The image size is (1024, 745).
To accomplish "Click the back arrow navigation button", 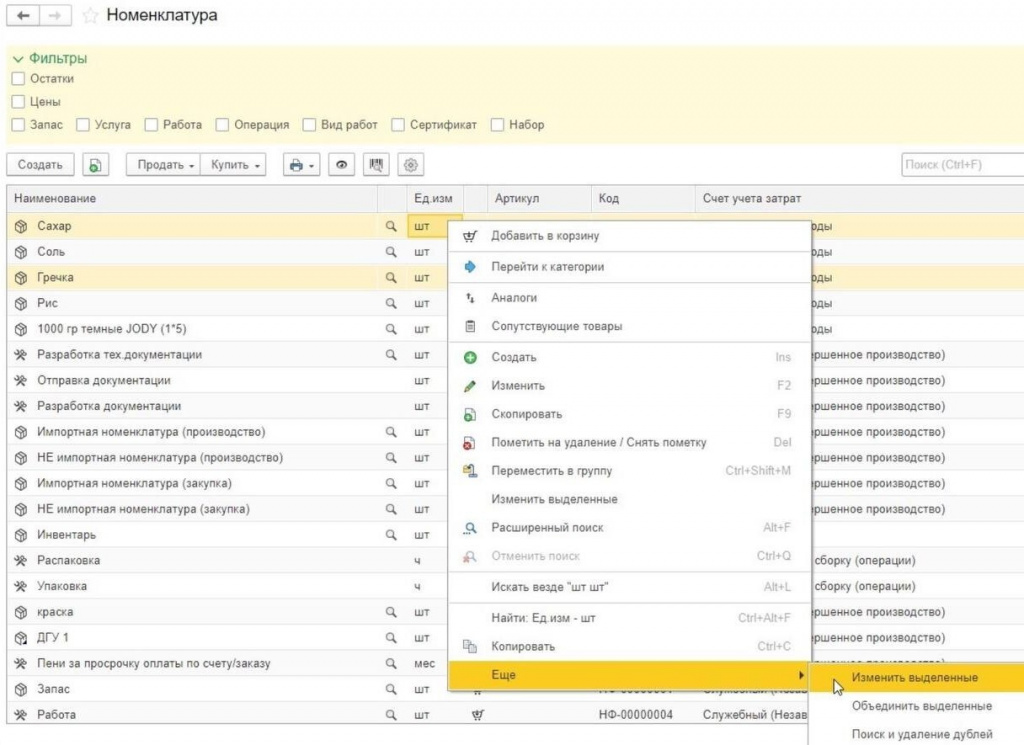I will [x=23, y=16].
